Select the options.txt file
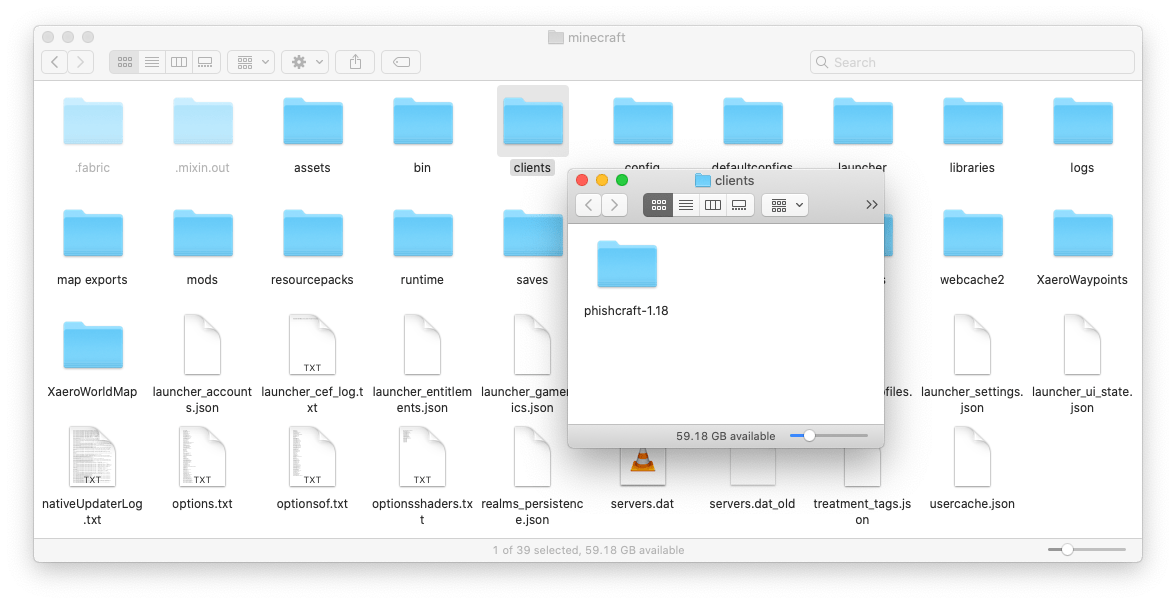Image resolution: width=1176 pixels, height=604 pixels. coord(202,458)
